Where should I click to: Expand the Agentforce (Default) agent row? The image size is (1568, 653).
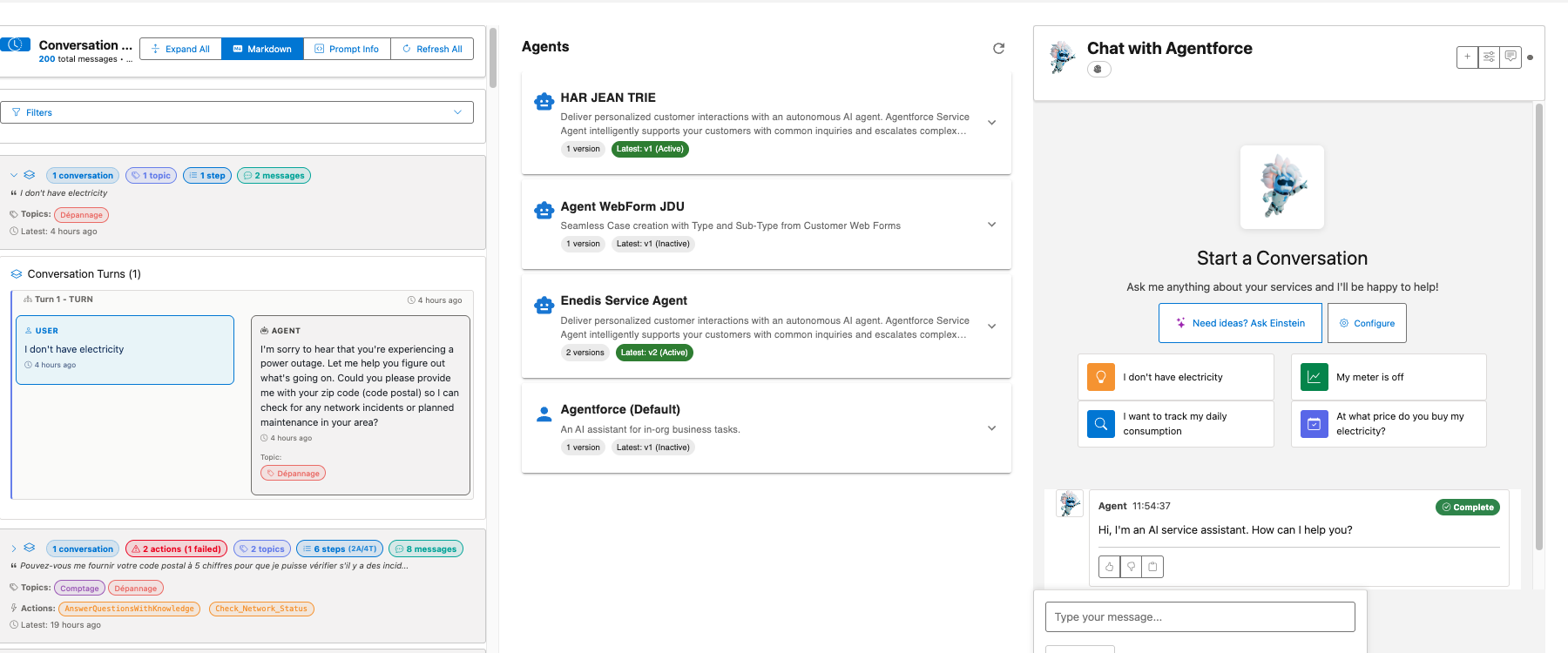[x=991, y=428]
